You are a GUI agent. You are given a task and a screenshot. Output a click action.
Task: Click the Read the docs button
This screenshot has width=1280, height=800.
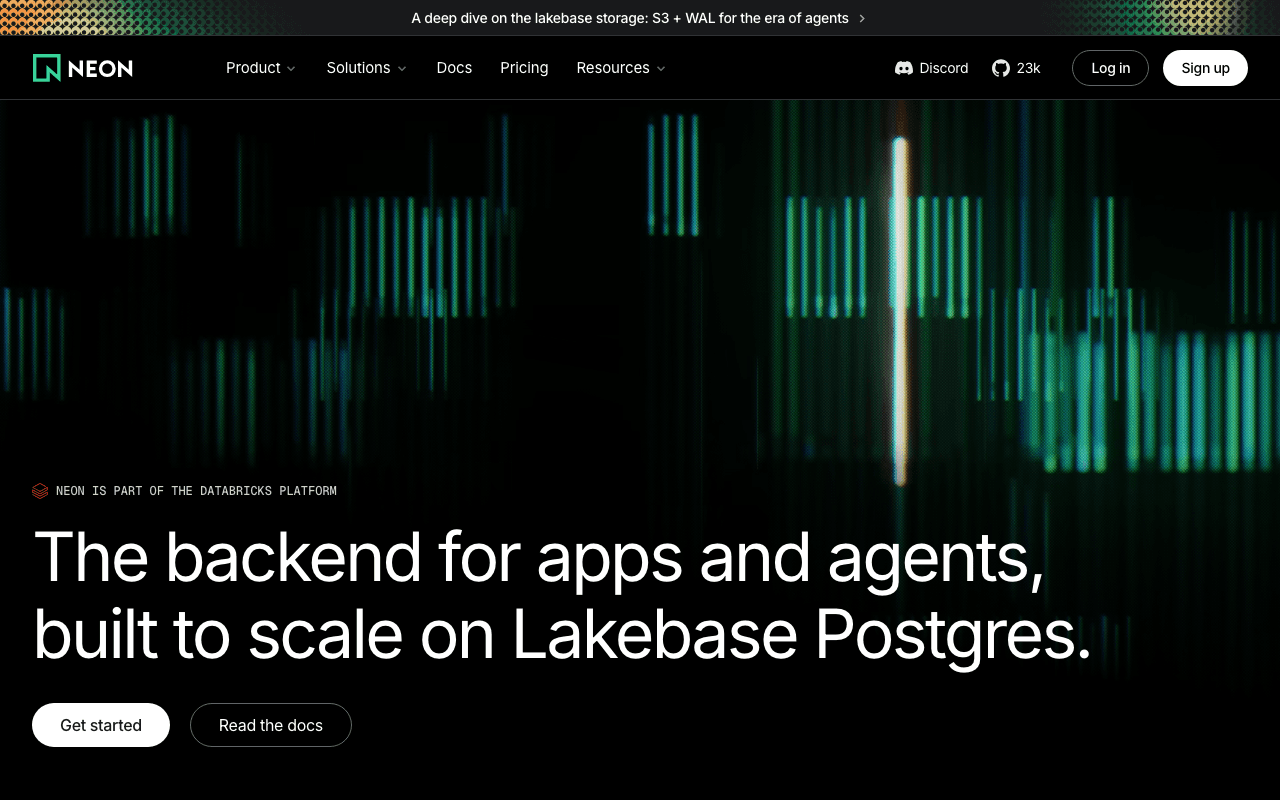tap(271, 725)
